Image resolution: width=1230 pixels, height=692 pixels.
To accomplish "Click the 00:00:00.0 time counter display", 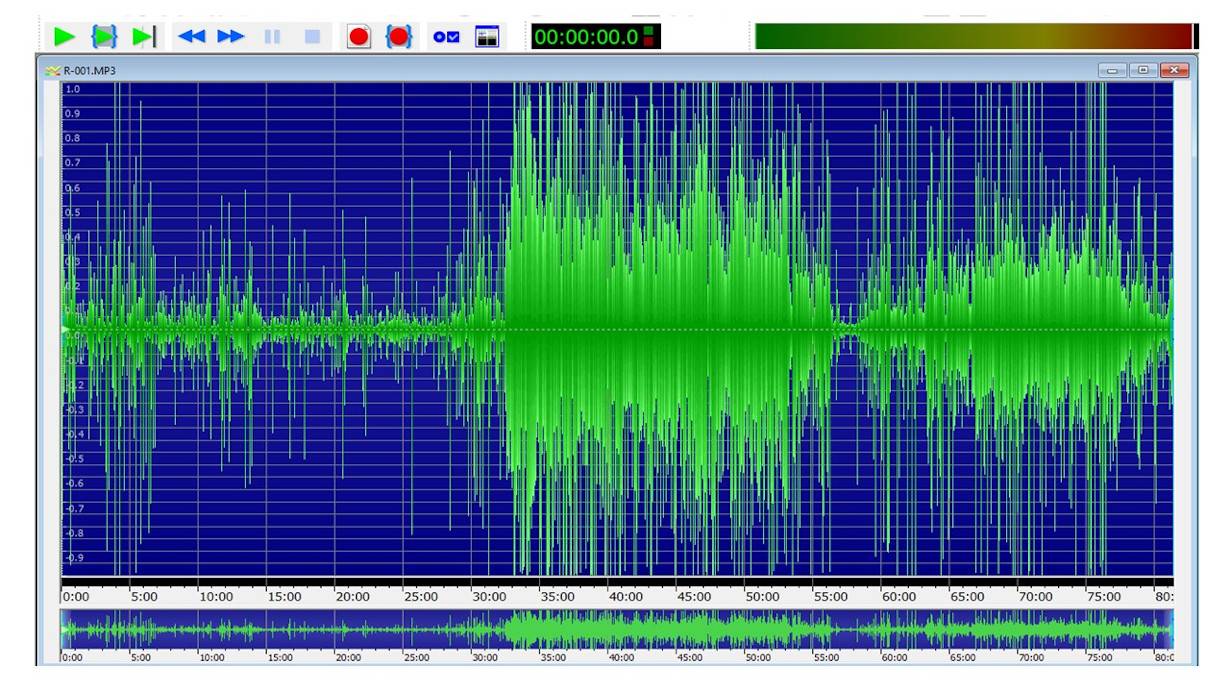I will [594, 37].
